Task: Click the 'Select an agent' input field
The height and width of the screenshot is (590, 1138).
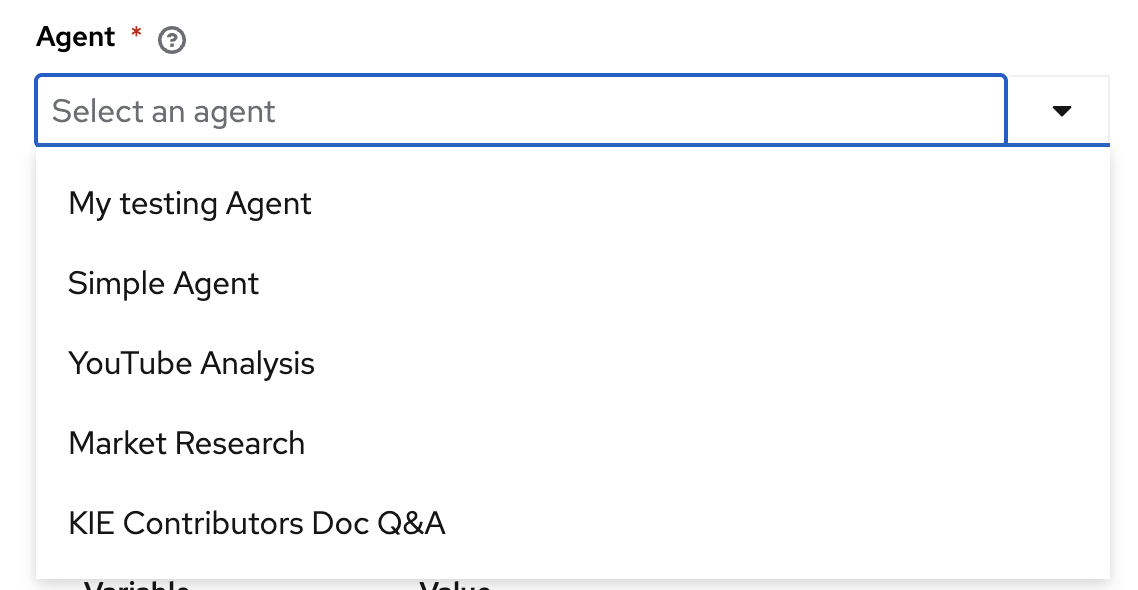Action: [x=520, y=111]
